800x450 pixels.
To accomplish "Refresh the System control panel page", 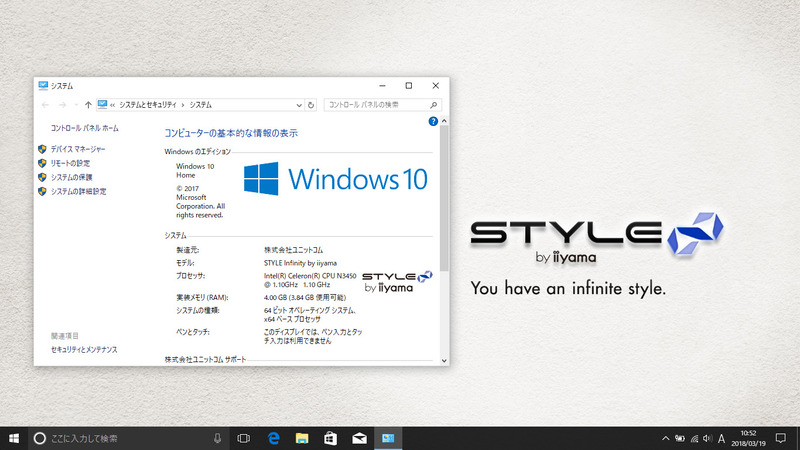I will point(311,105).
